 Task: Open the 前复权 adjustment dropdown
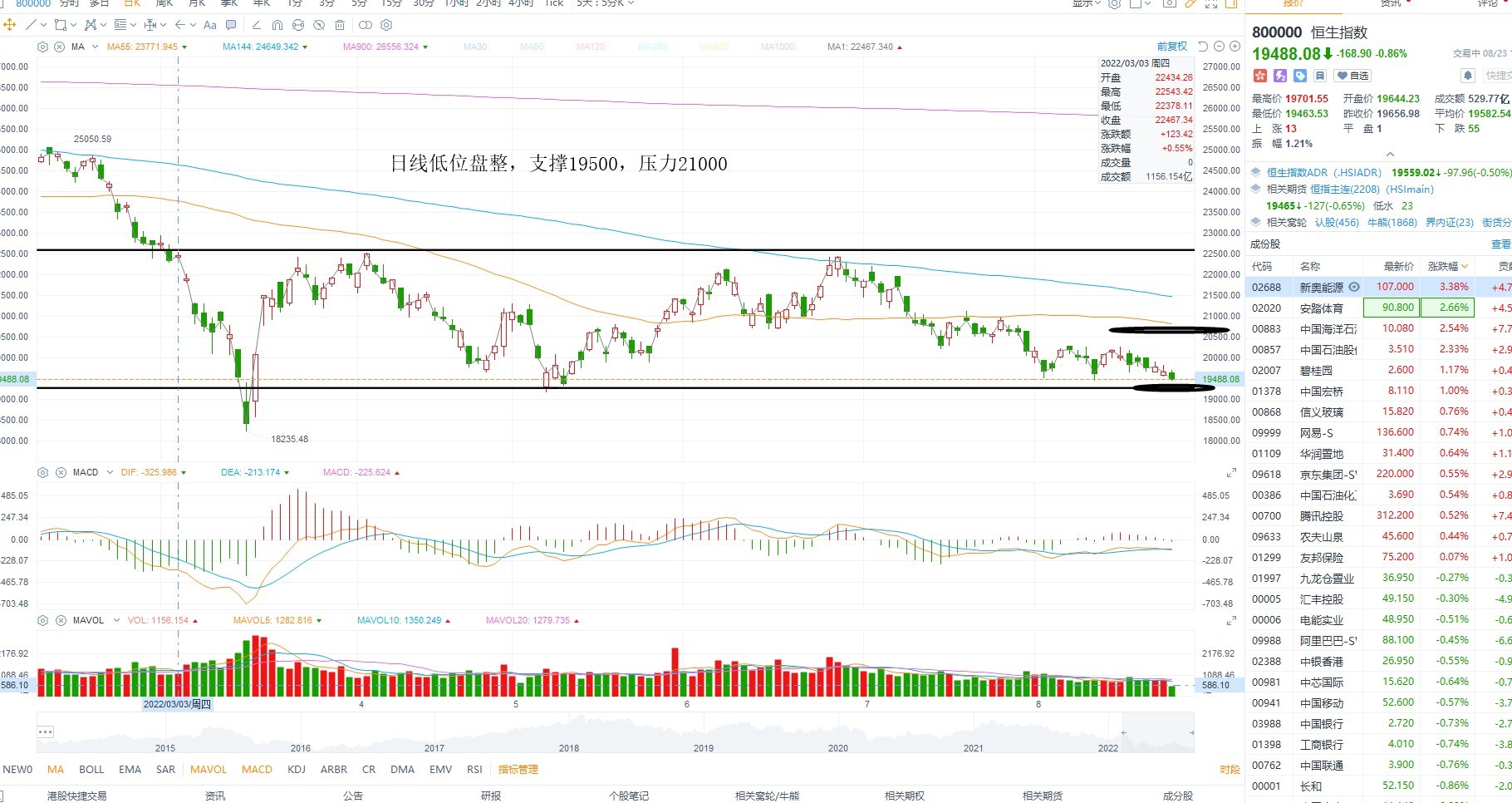[1171, 47]
